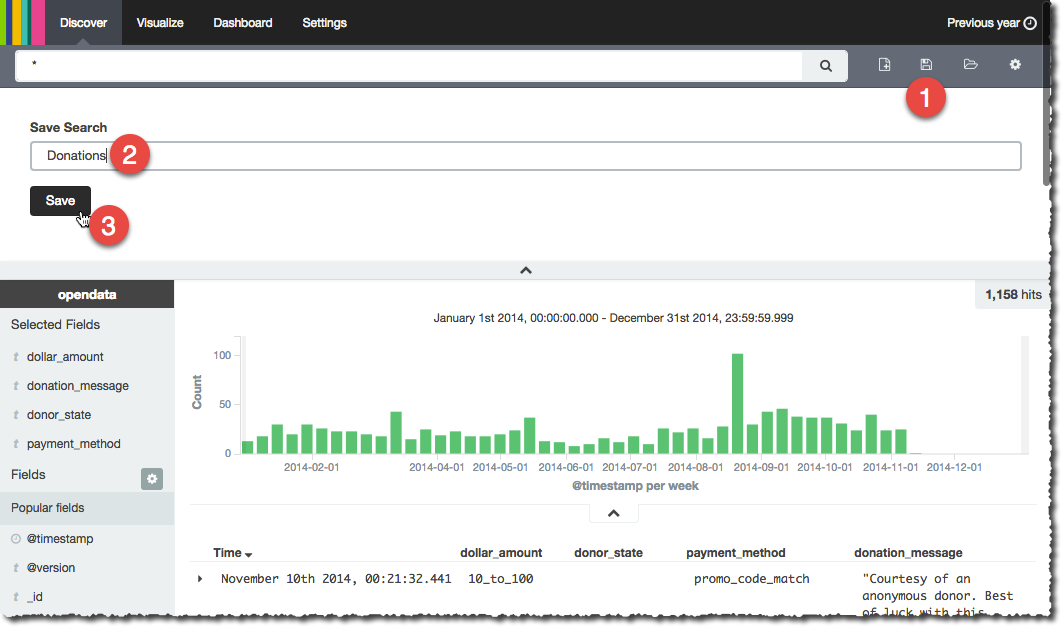This screenshot has width=1062, height=627.
Task: Select the dollar_amount selected field
Action: tap(65, 357)
